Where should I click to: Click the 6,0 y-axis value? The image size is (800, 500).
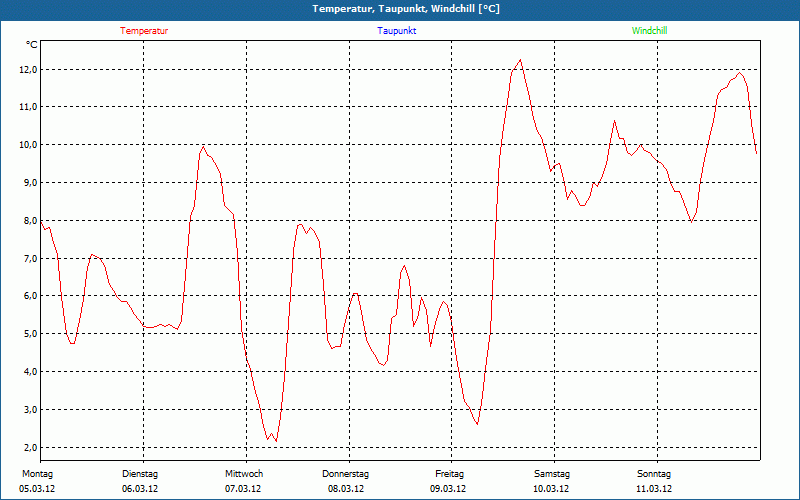tap(30, 295)
